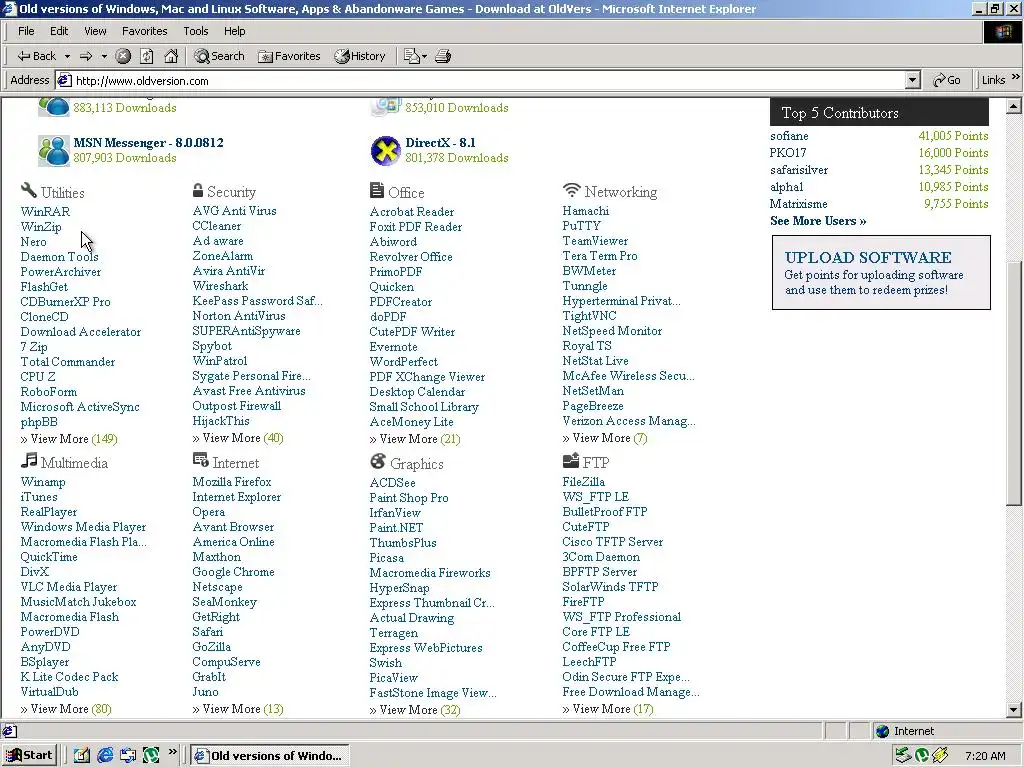The image size is (1024, 768).
Task: Click the UPLOAD SOFTWARE banner
Action: (x=881, y=272)
